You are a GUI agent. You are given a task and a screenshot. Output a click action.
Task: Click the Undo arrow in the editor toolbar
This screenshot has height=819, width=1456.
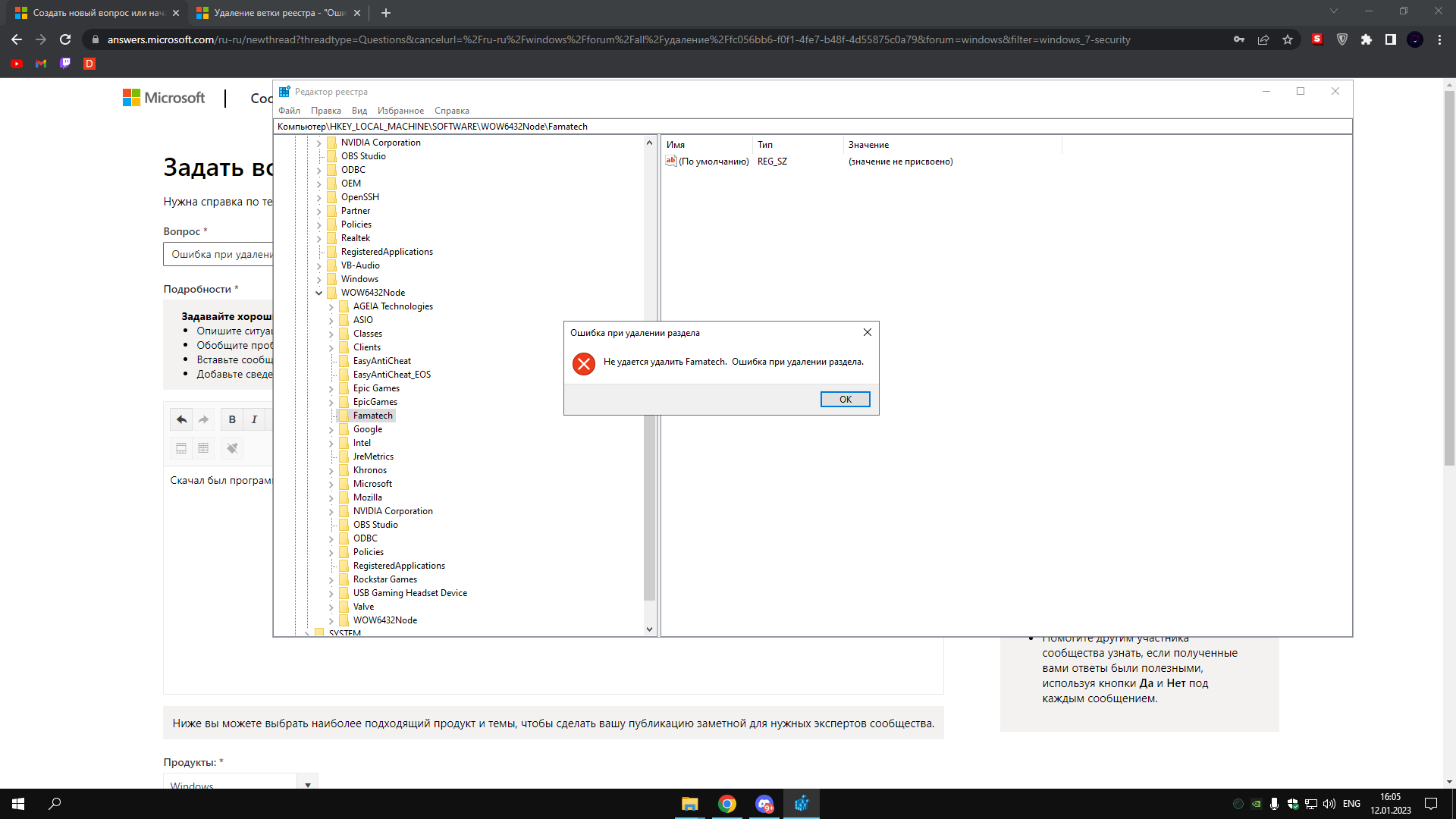pyautogui.click(x=181, y=419)
